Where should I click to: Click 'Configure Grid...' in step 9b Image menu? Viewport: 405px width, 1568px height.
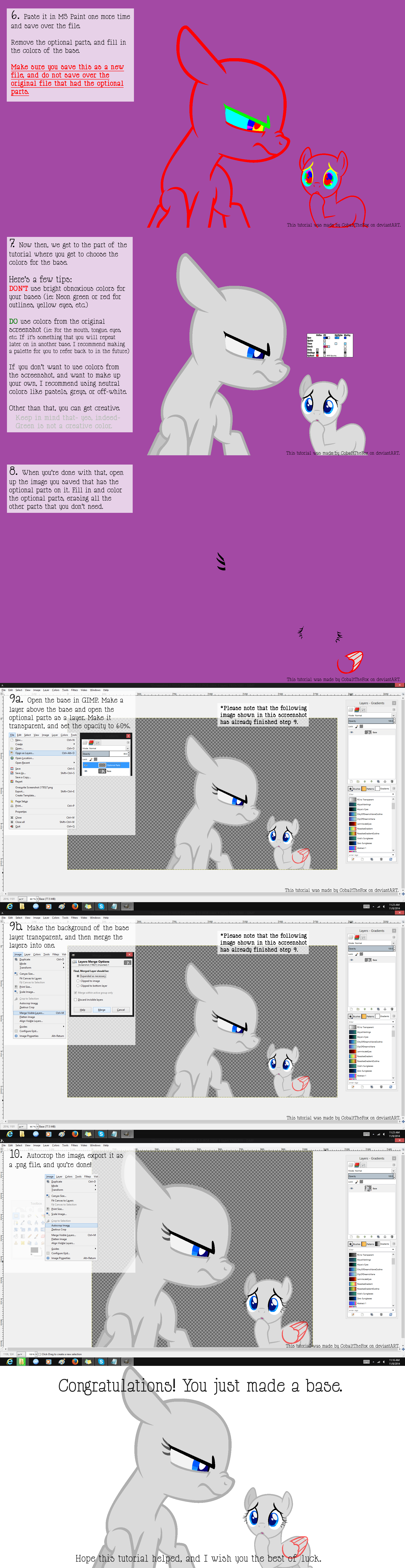pyautogui.click(x=40, y=1031)
